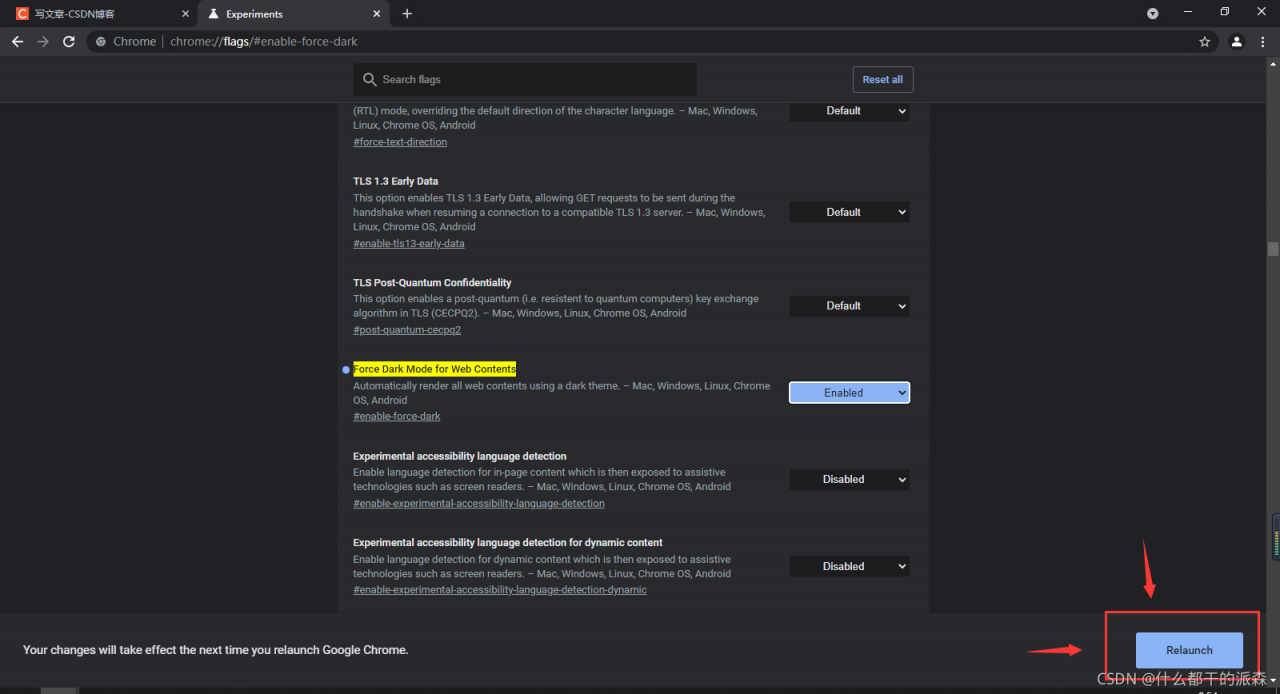Click the 'Your changes will take effect' message
Screen dimensions: 1280x694
coord(215,650)
